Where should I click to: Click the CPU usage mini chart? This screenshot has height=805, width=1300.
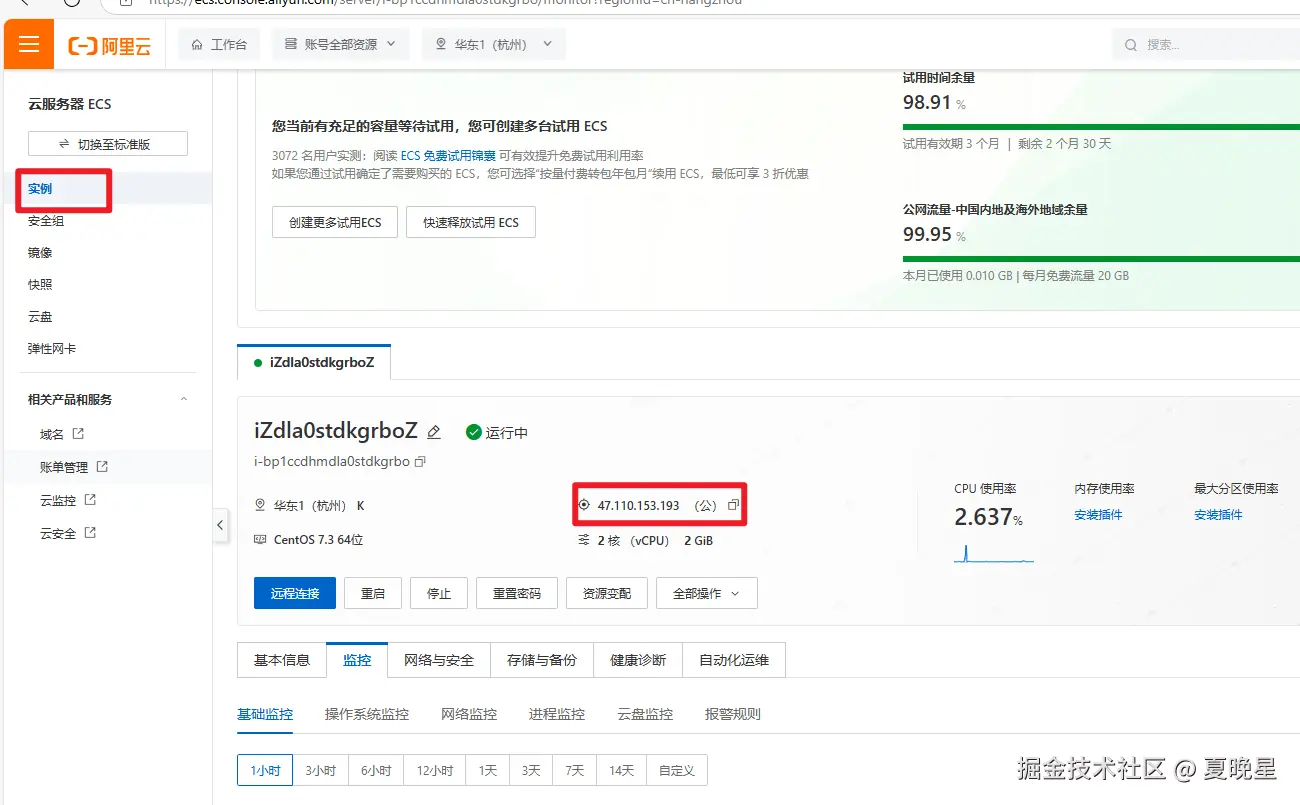click(x=994, y=552)
